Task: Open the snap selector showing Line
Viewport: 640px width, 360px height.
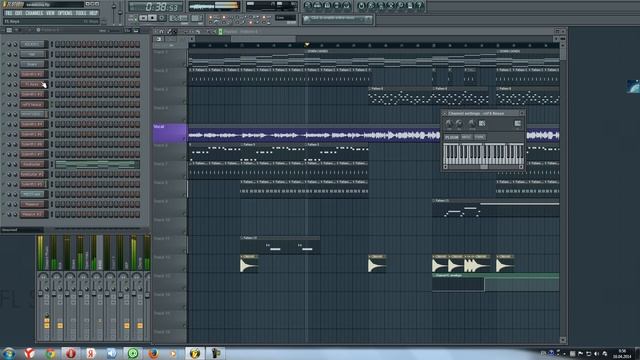Action: pyautogui.click(x=285, y=18)
